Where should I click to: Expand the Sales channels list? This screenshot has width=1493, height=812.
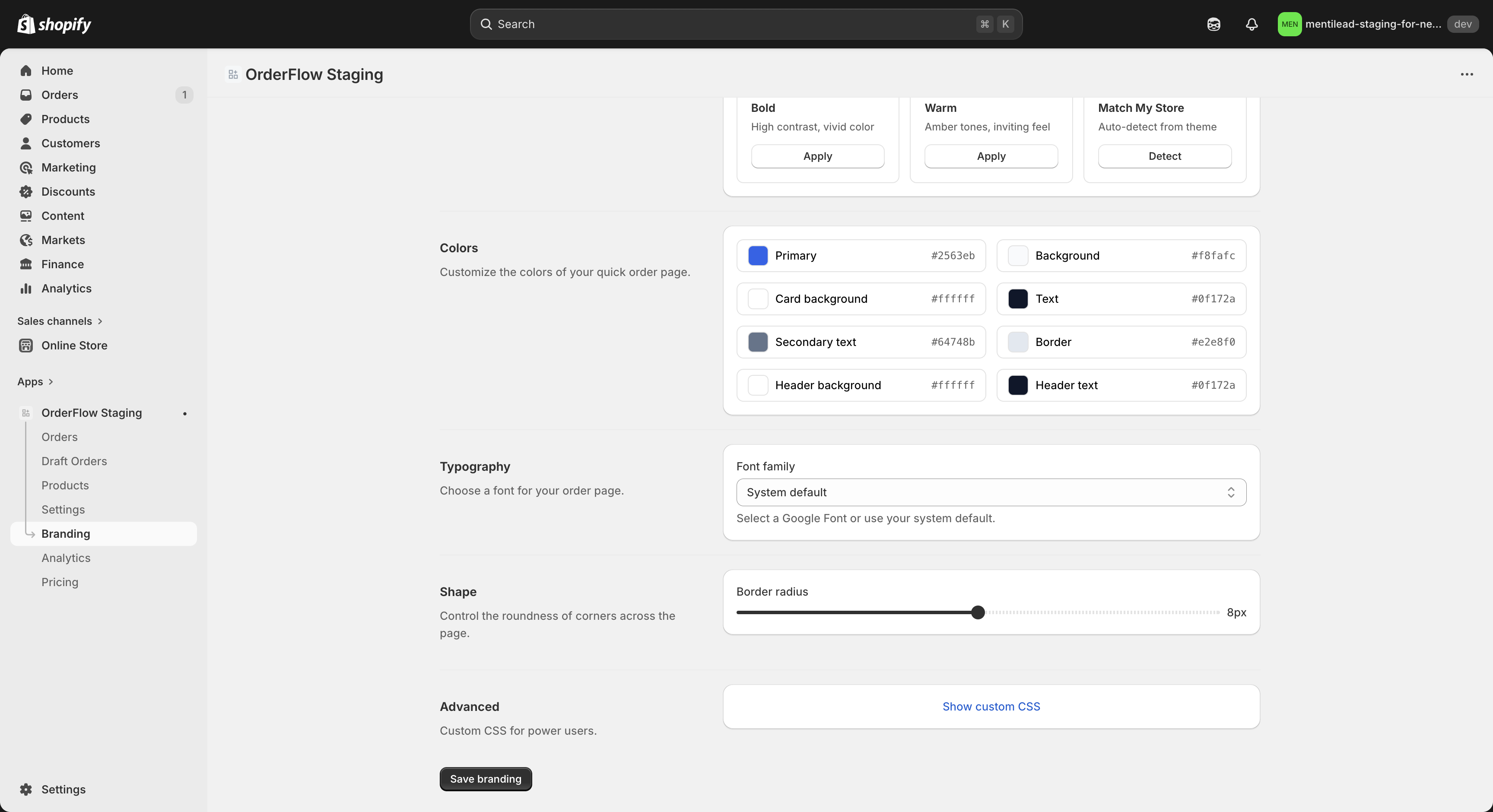click(x=60, y=320)
